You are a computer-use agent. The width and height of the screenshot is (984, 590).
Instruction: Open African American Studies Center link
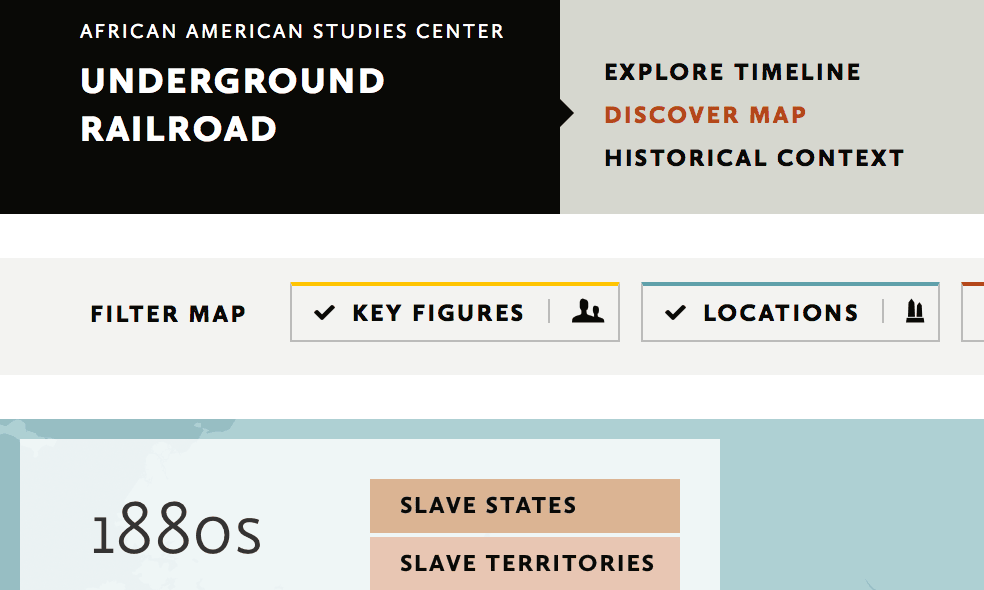[x=292, y=31]
